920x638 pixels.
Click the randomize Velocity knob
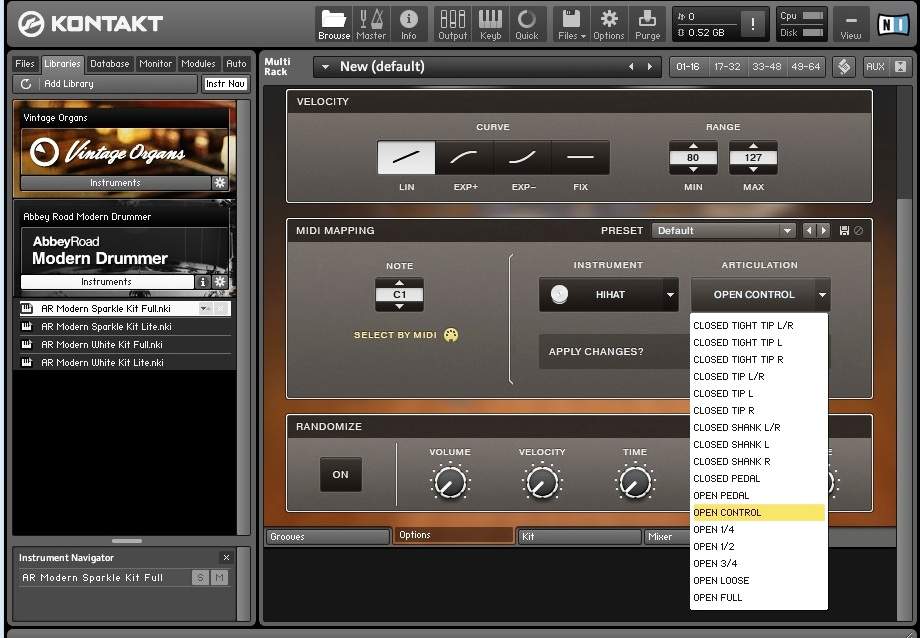542,482
